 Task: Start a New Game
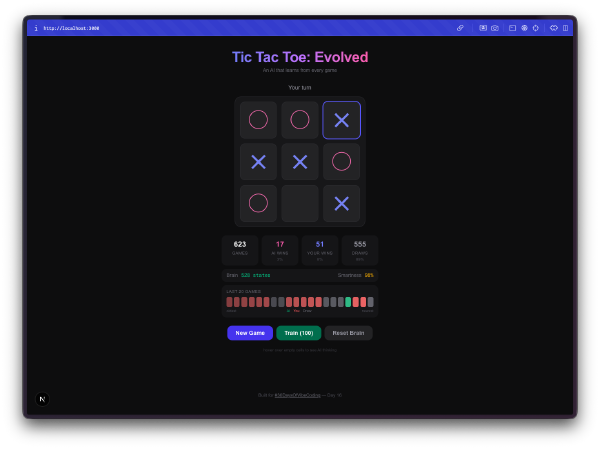coord(250,333)
